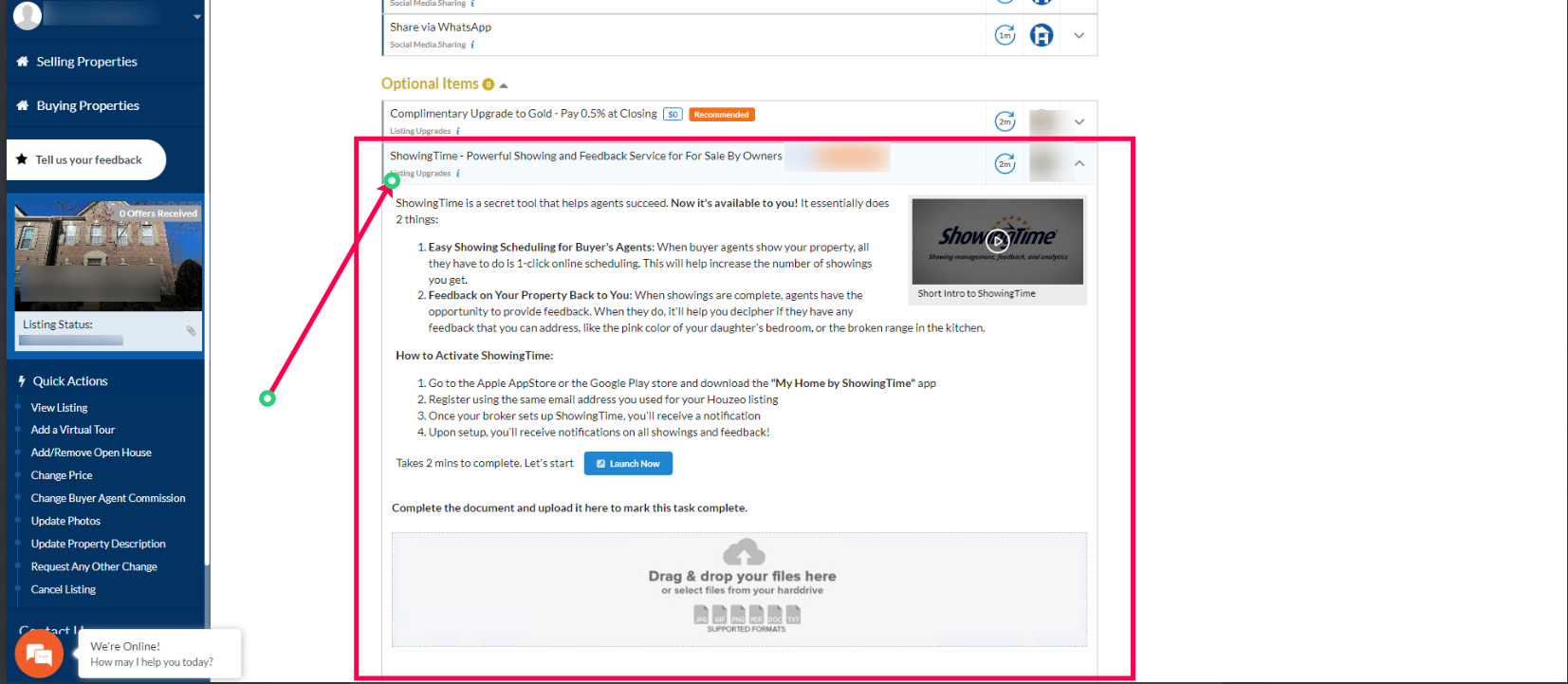Click Short Intro to ShowingTime caption
The height and width of the screenshot is (684, 1568).
tap(976, 294)
